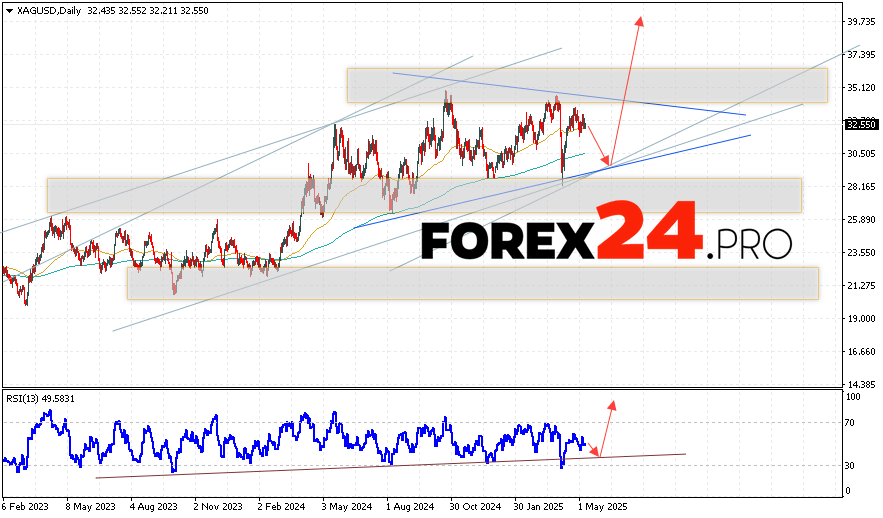
Task: Select the lowest gray support zone rectangle
Action: [x=472, y=283]
